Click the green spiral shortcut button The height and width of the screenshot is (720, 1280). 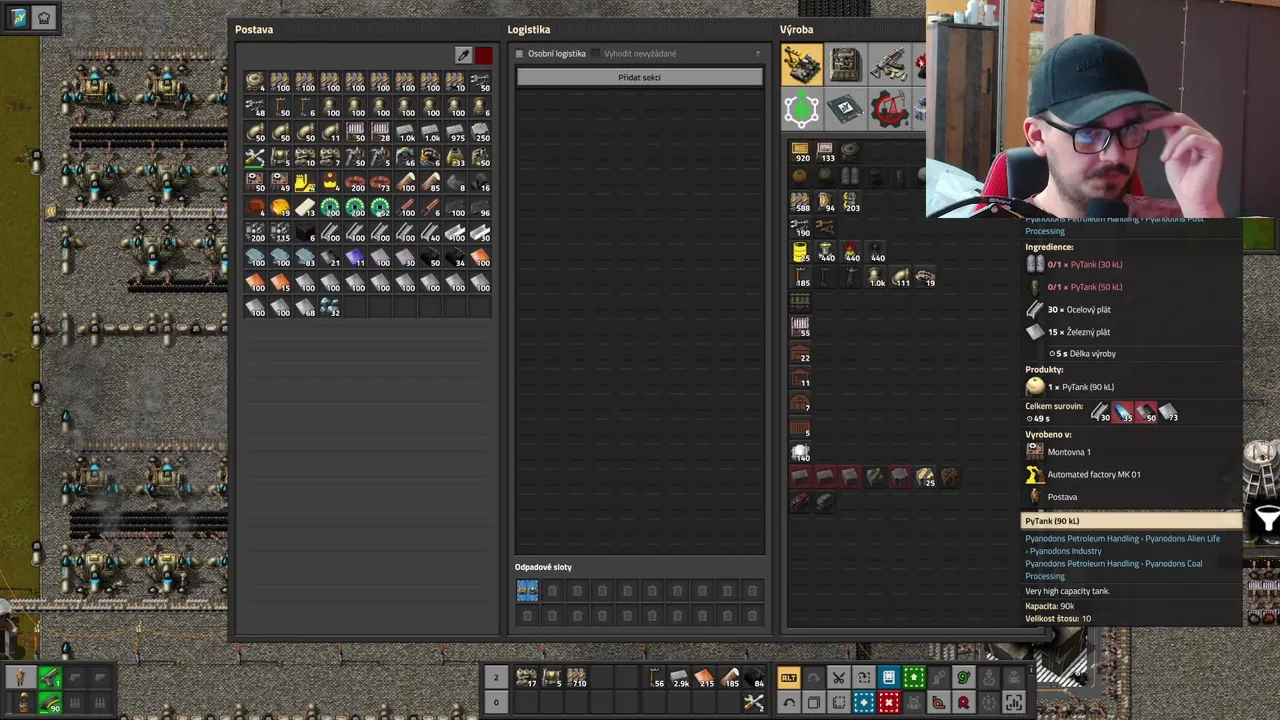[x=964, y=678]
